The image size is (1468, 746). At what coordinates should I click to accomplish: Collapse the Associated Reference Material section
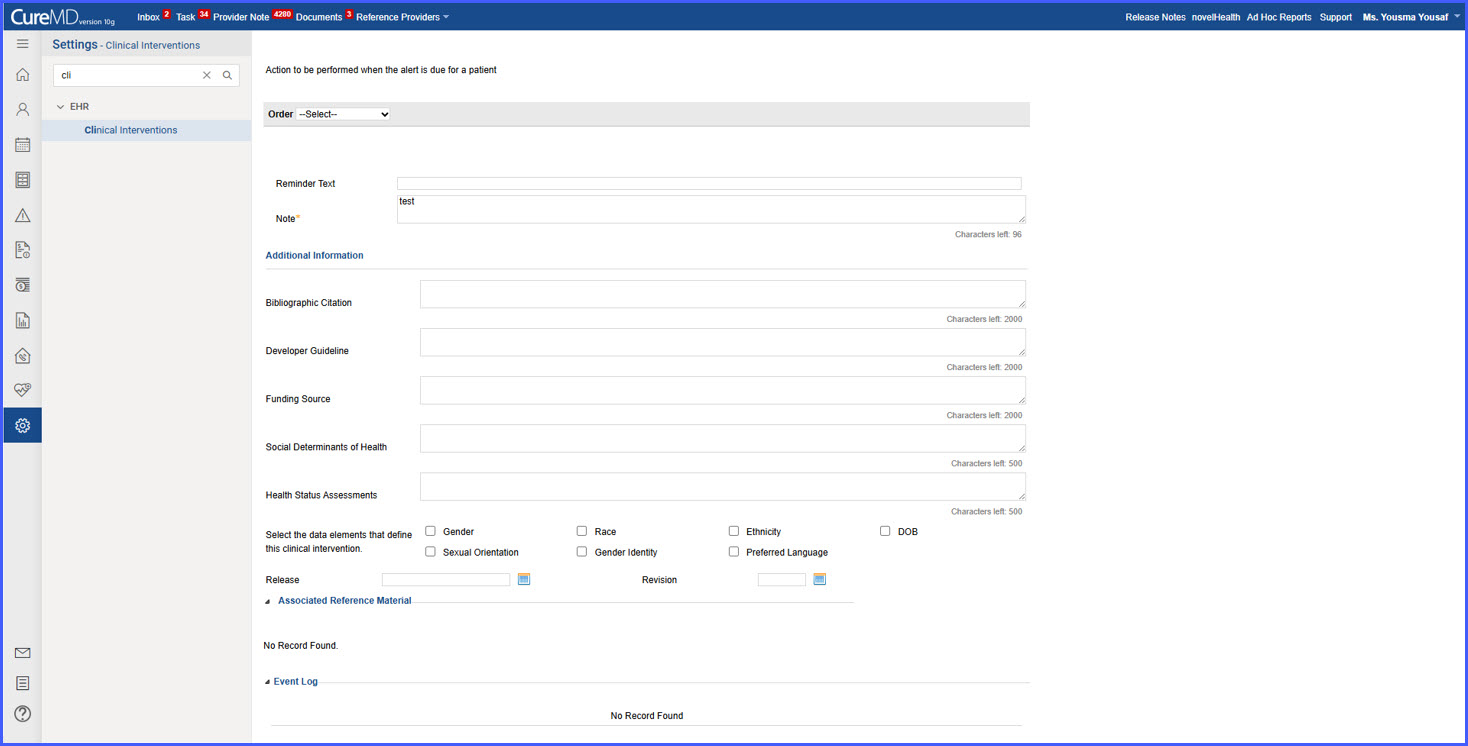point(268,601)
